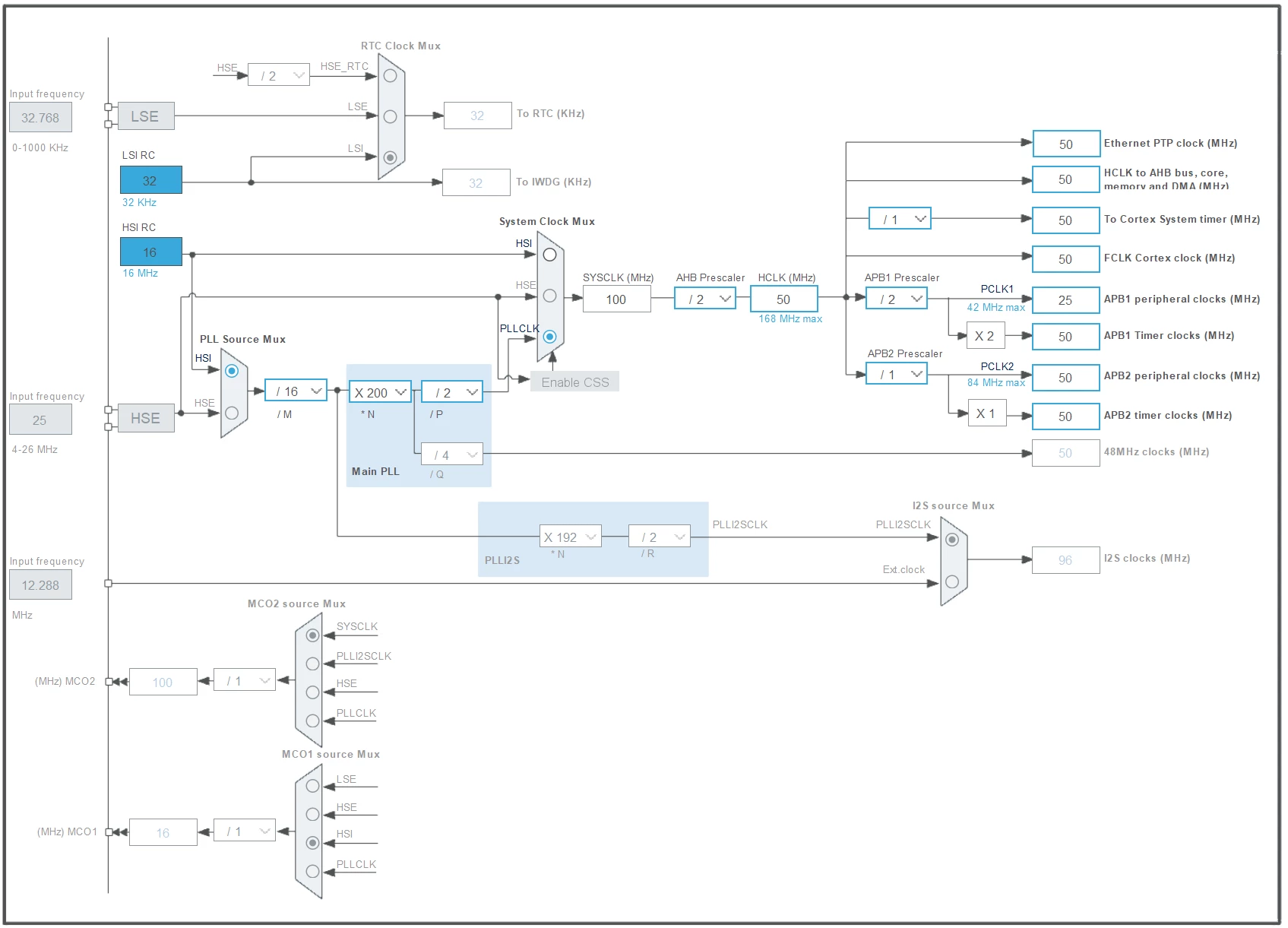The image size is (1288, 928).
Task: Open PLLI2S /R divider dropdown
Action: [660, 537]
